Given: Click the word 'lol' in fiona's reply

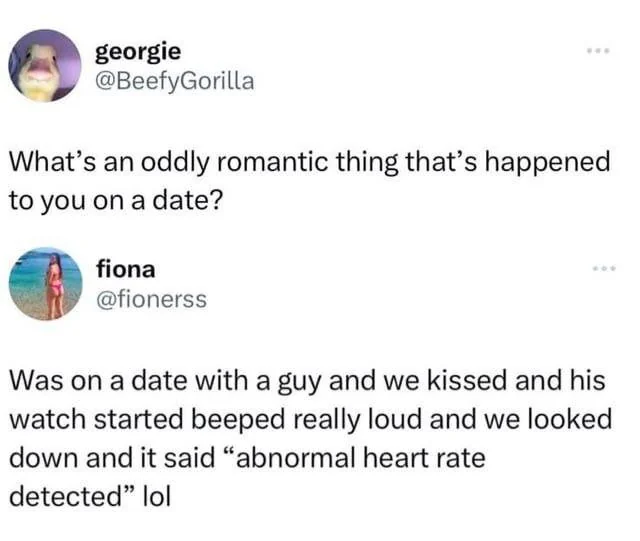Looking at the screenshot, I should pos(156,496).
